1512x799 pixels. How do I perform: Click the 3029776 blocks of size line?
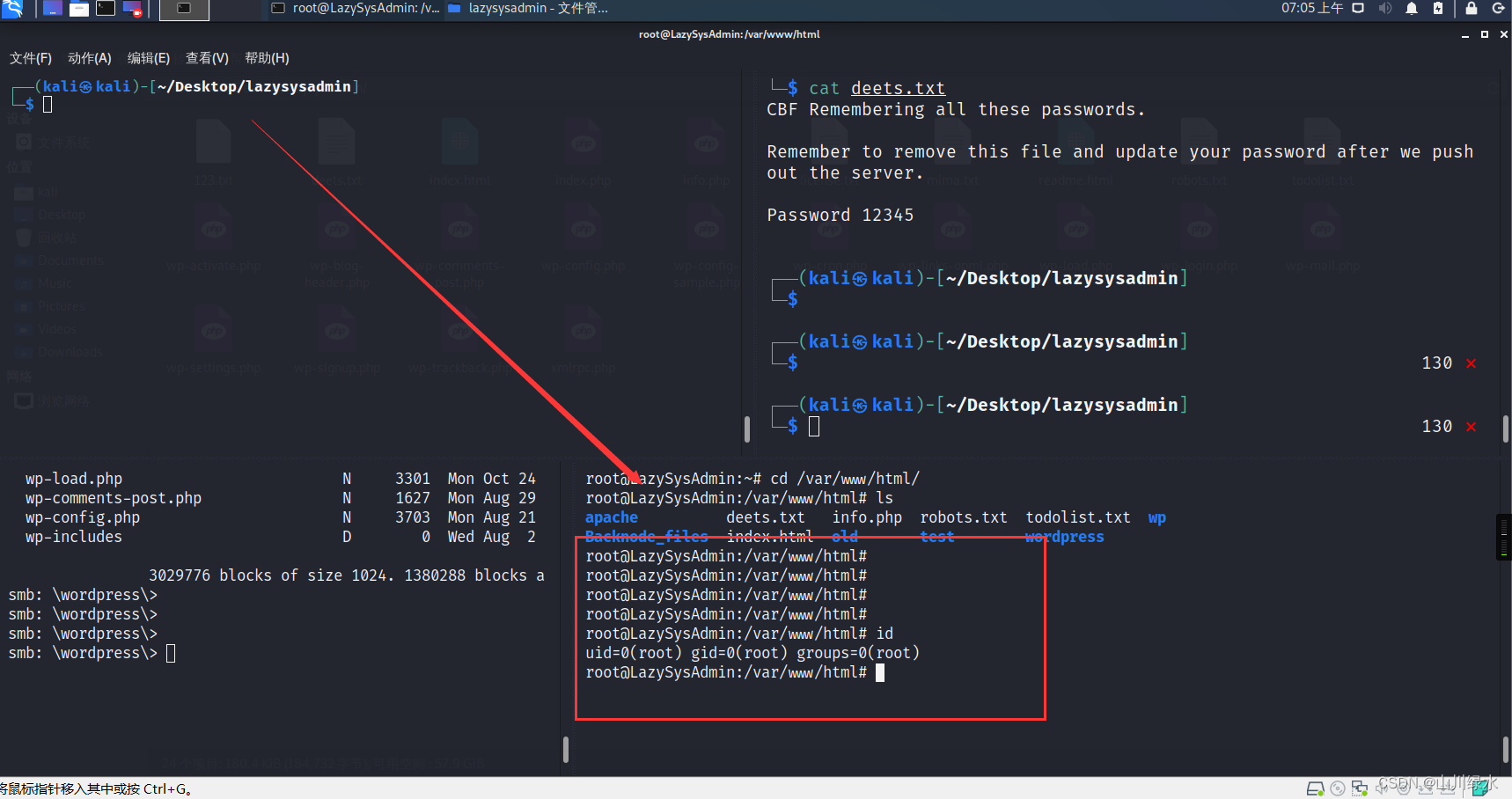[347, 575]
